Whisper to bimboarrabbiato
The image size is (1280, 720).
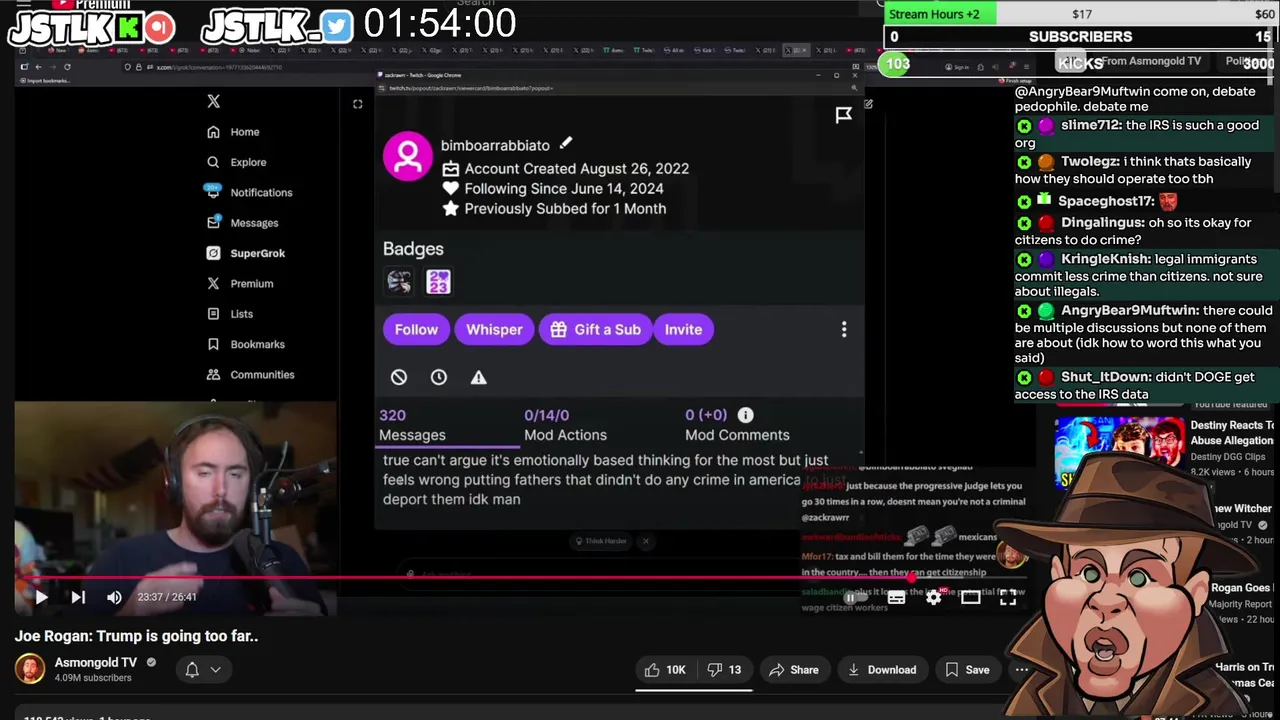(494, 329)
